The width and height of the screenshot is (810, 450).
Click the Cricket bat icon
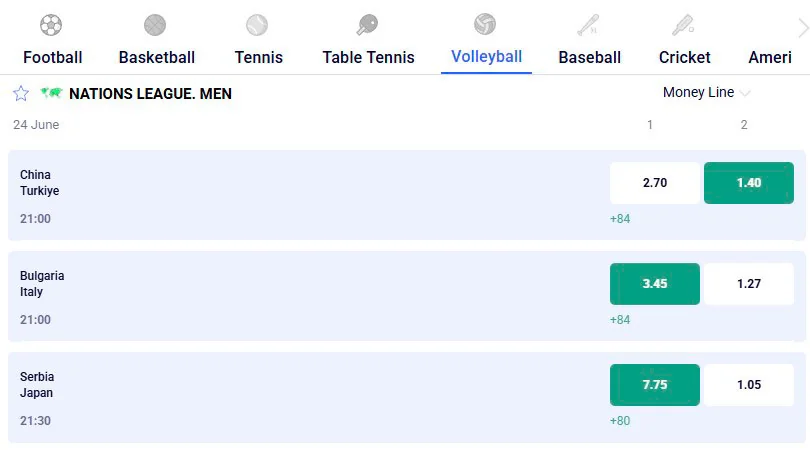coord(683,25)
